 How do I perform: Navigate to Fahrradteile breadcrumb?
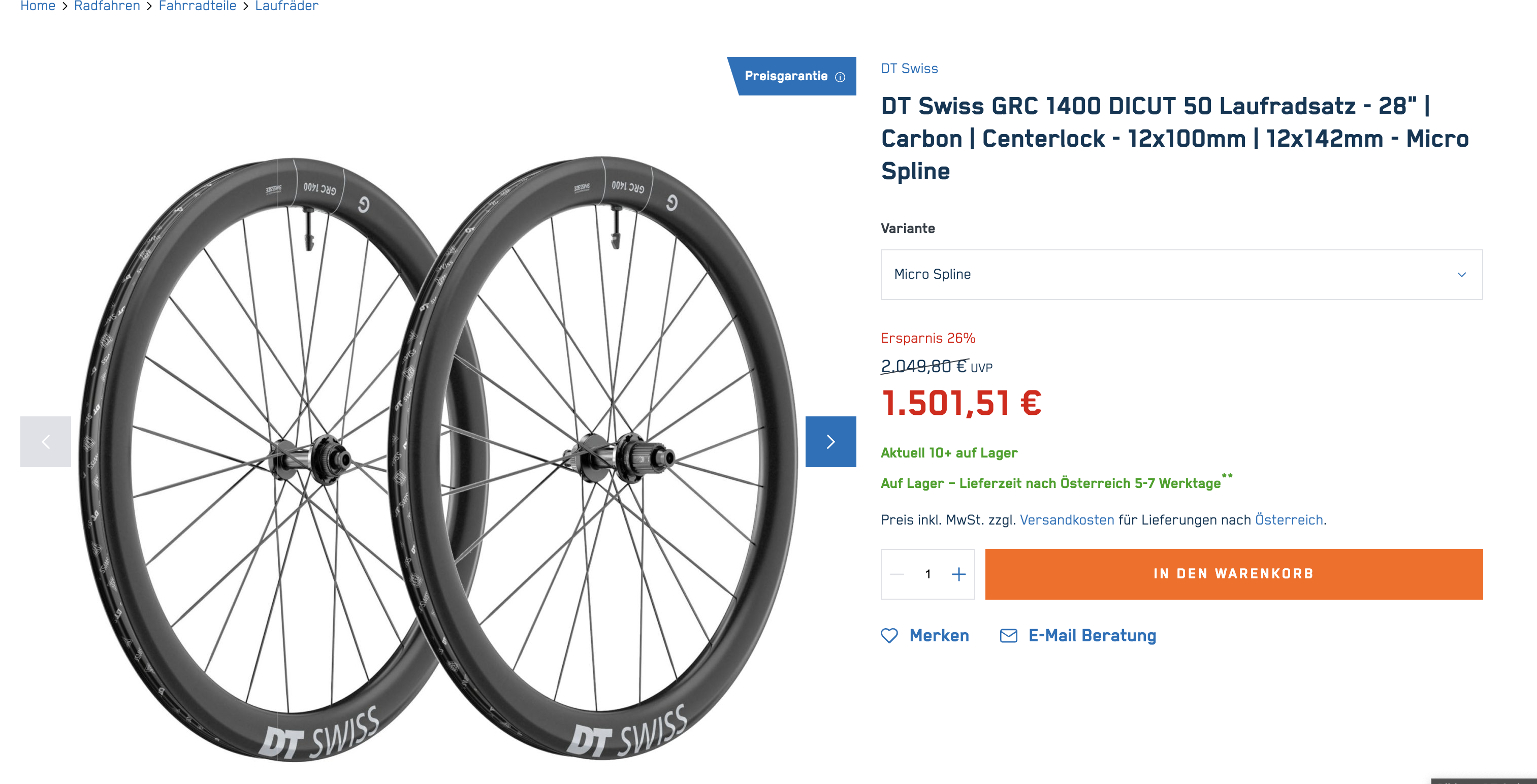(x=198, y=6)
